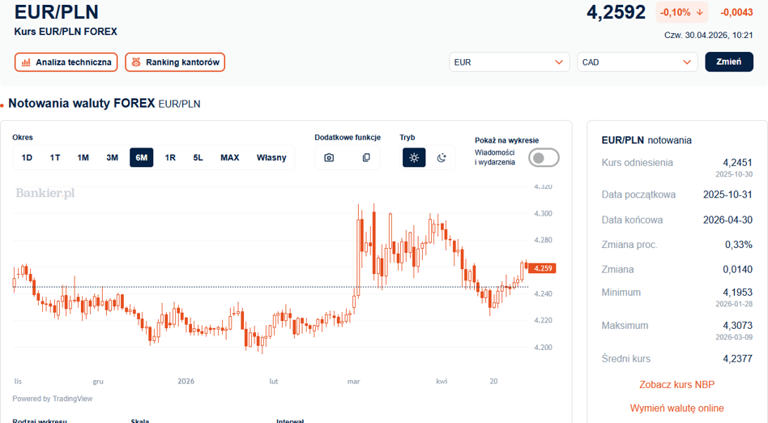Select the Własny custom period
768x423 pixels.
point(271,157)
